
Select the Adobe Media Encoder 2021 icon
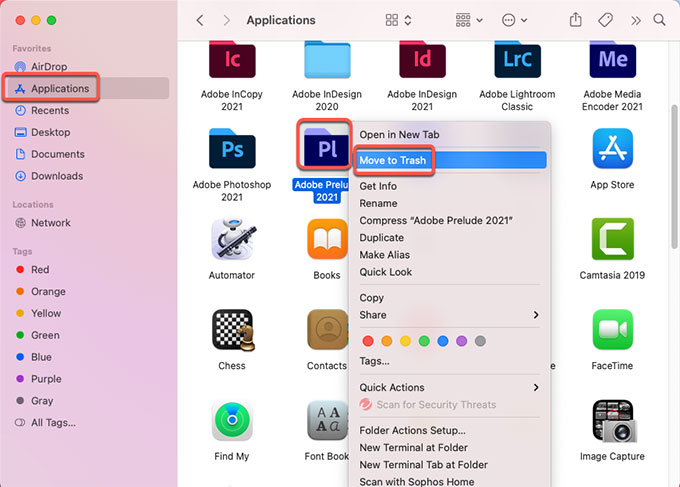[x=612, y=59]
